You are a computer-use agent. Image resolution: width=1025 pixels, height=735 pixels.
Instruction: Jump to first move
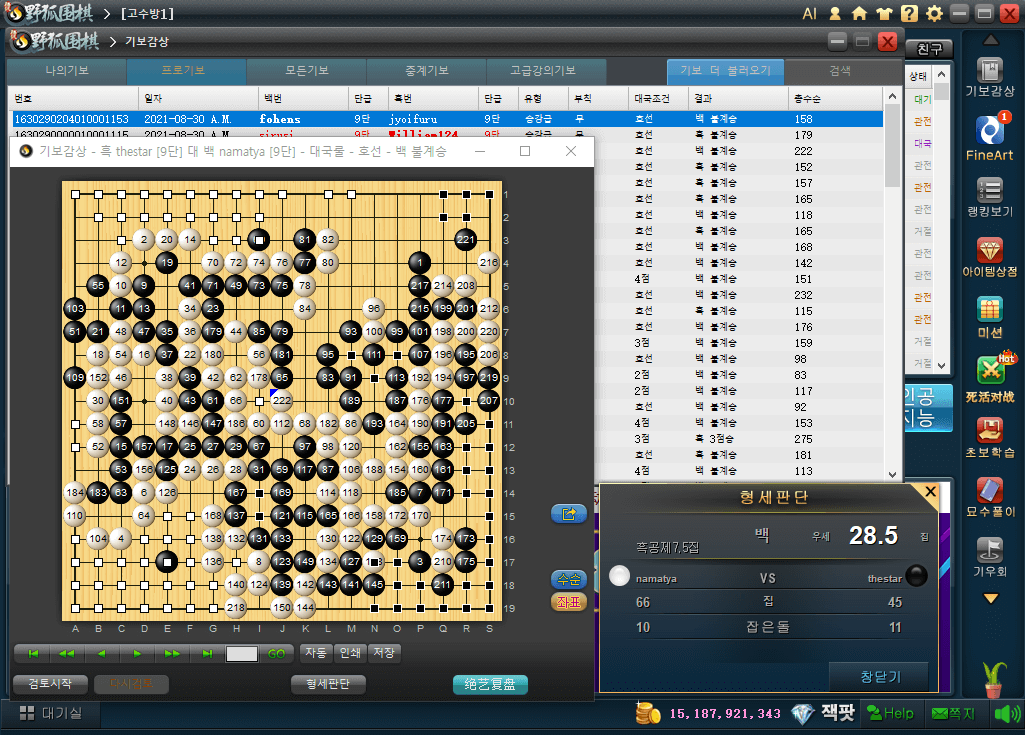pyautogui.click(x=33, y=653)
